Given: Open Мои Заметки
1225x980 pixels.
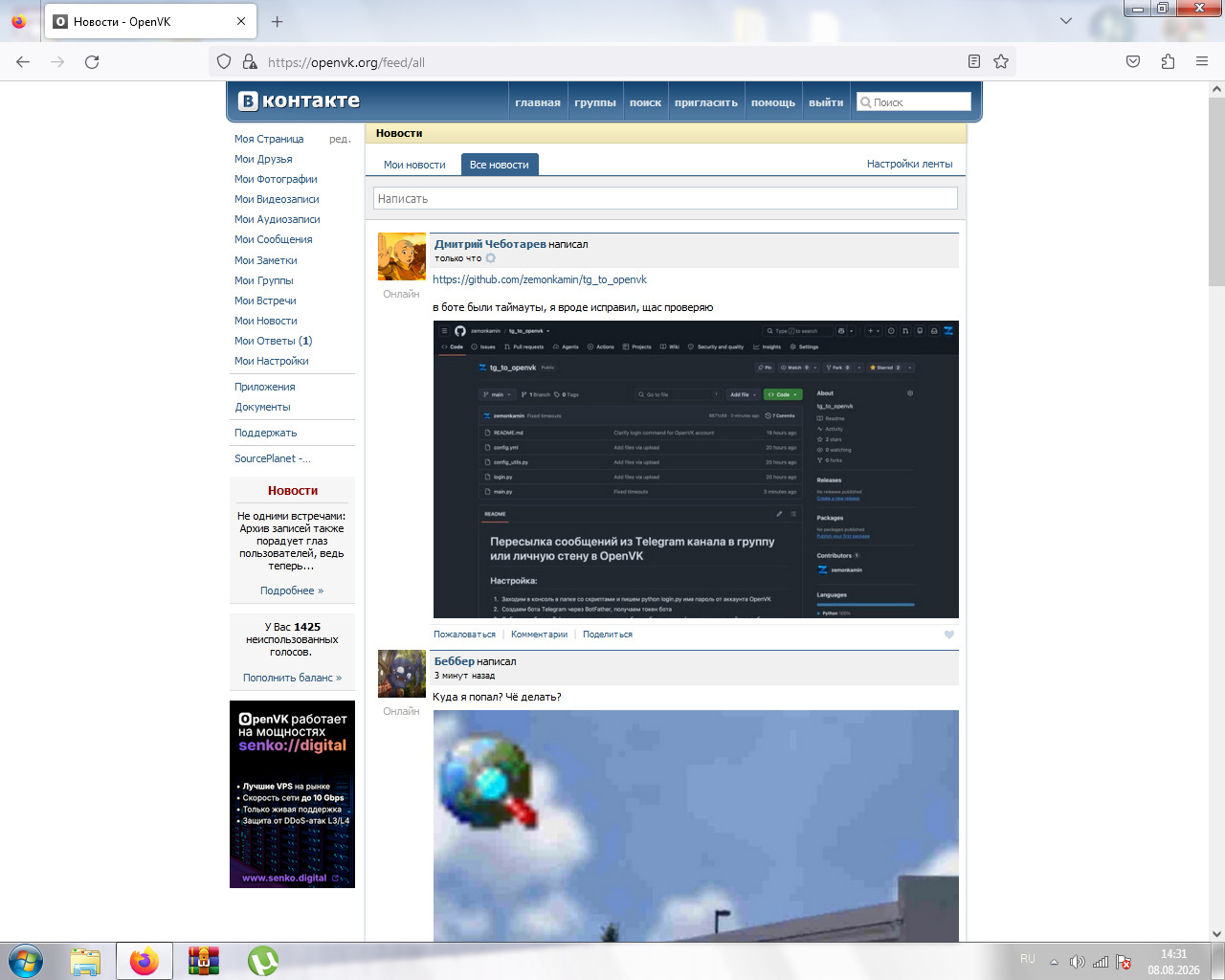Looking at the screenshot, I should [266, 260].
